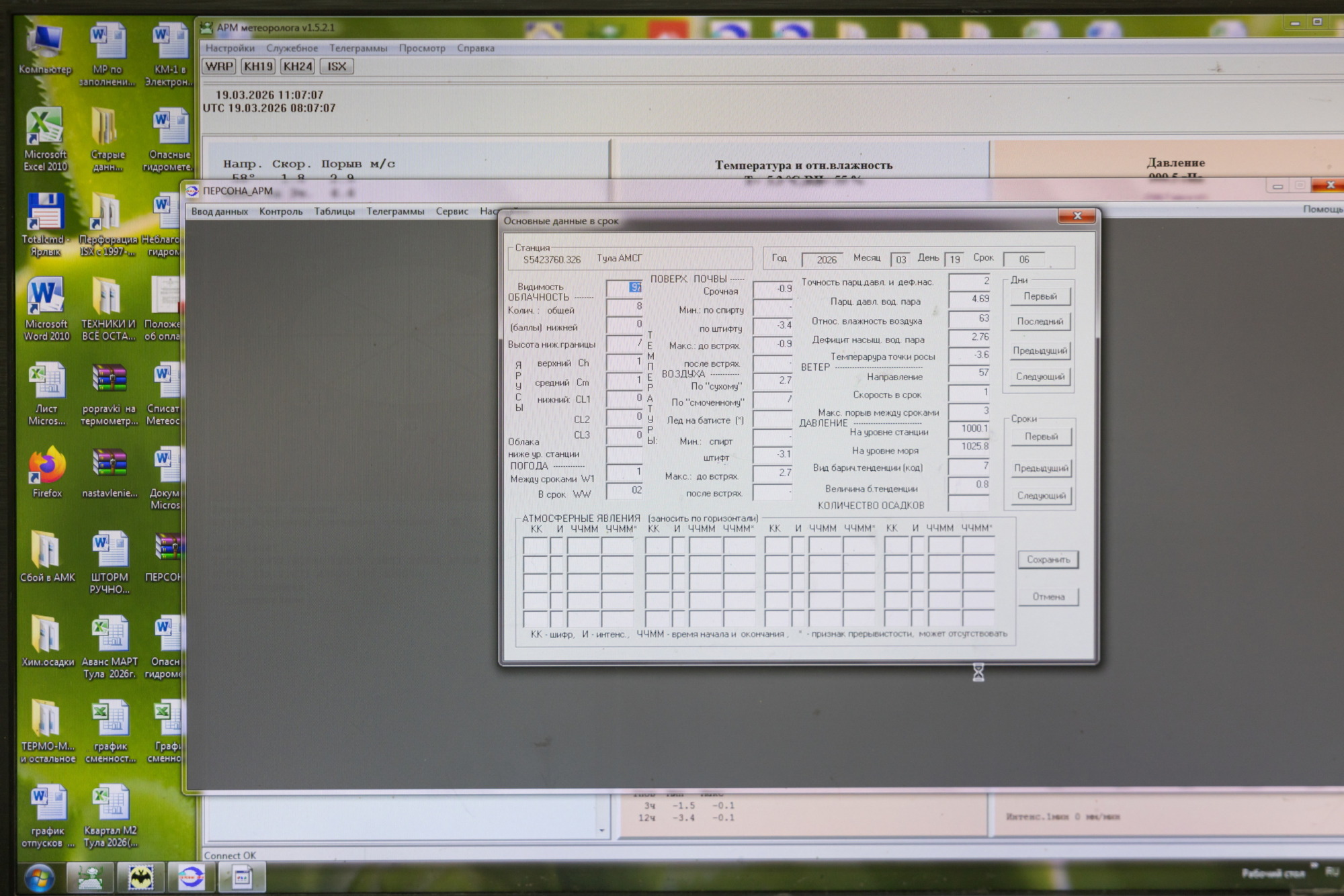Screen dimensions: 1344x896
Task: Open the Телеграммы menu in ПЕРСОНА_АРМ
Action: click(x=395, y=212)
